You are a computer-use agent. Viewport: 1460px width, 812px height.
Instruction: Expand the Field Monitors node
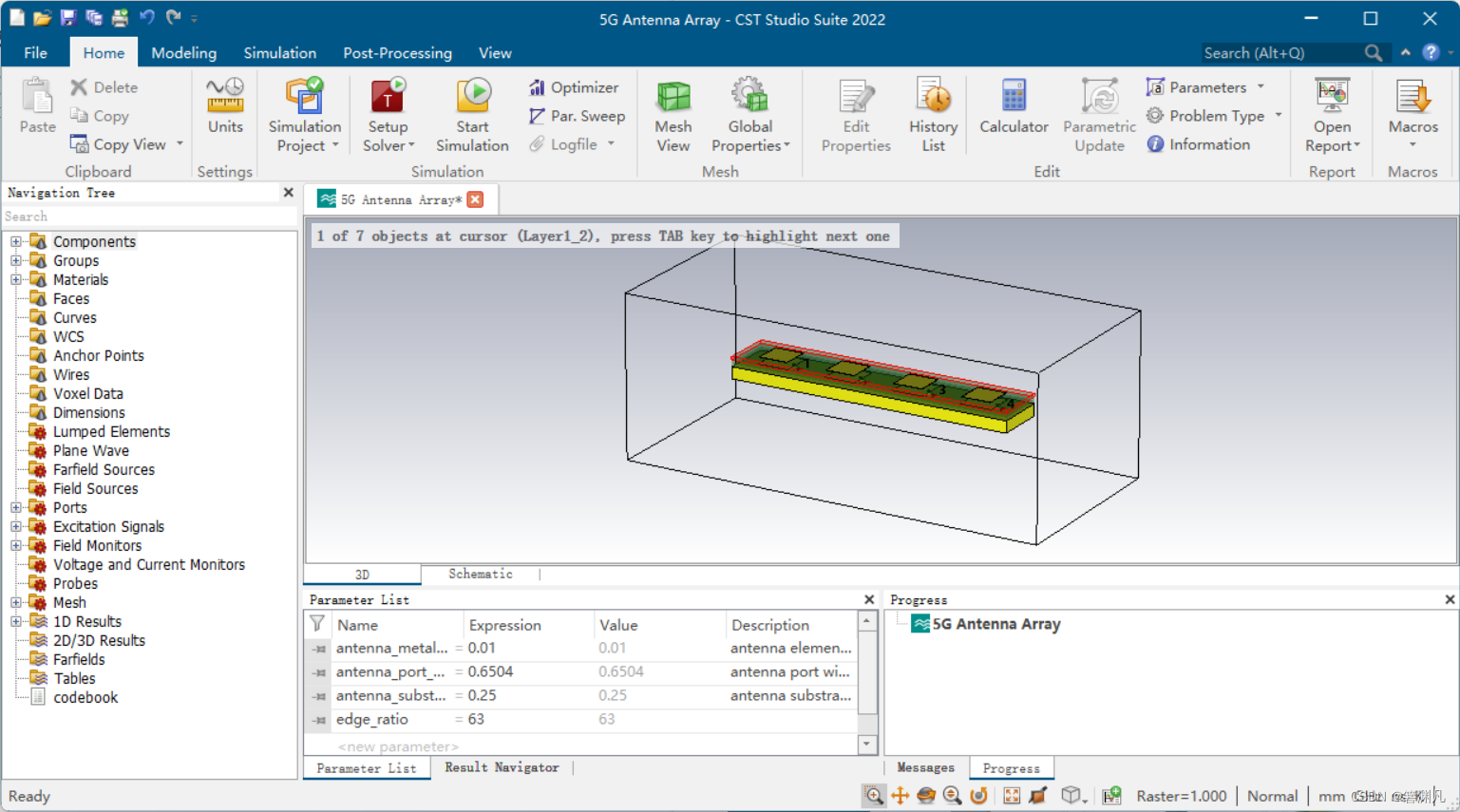pos(16,545)
